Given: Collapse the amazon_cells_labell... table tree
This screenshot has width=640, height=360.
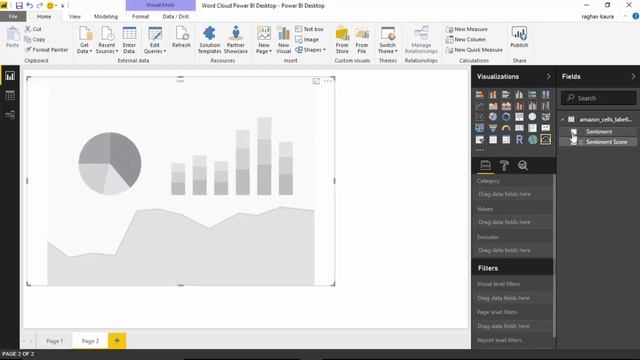Looking at the screenshot, I should [563, 120].
